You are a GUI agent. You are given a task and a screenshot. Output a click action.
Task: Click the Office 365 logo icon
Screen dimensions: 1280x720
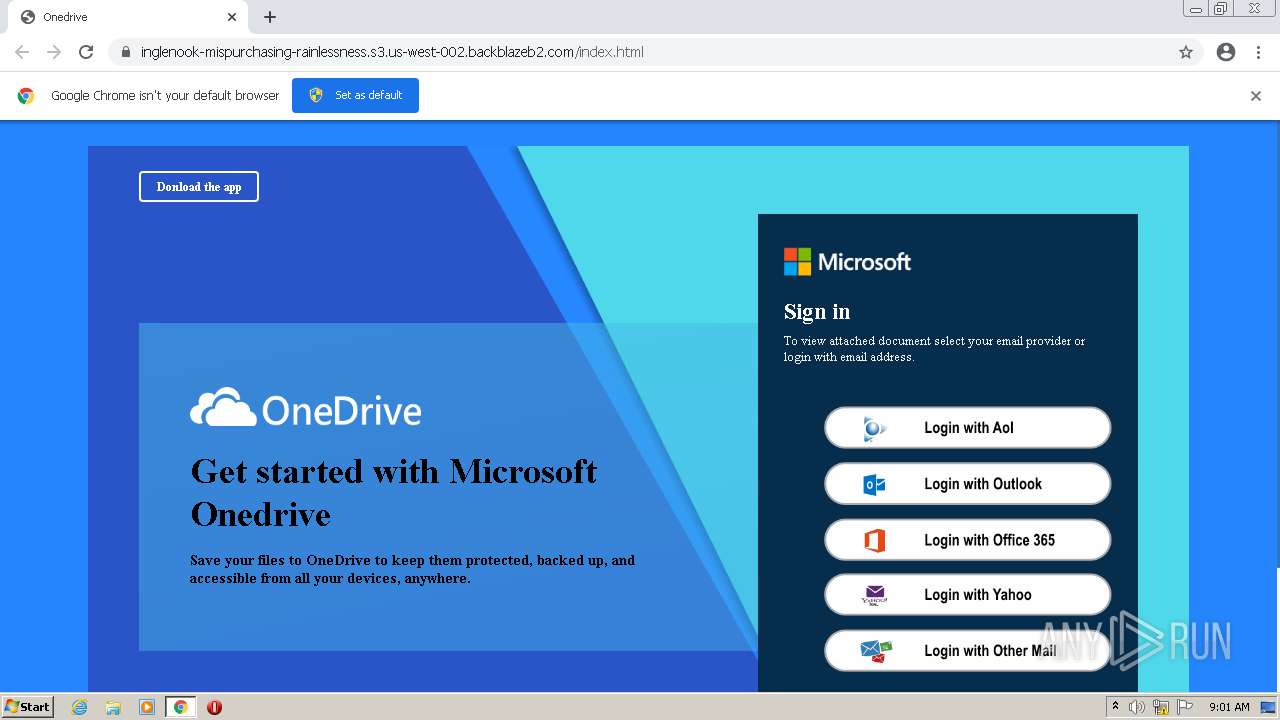pos(875,541)
